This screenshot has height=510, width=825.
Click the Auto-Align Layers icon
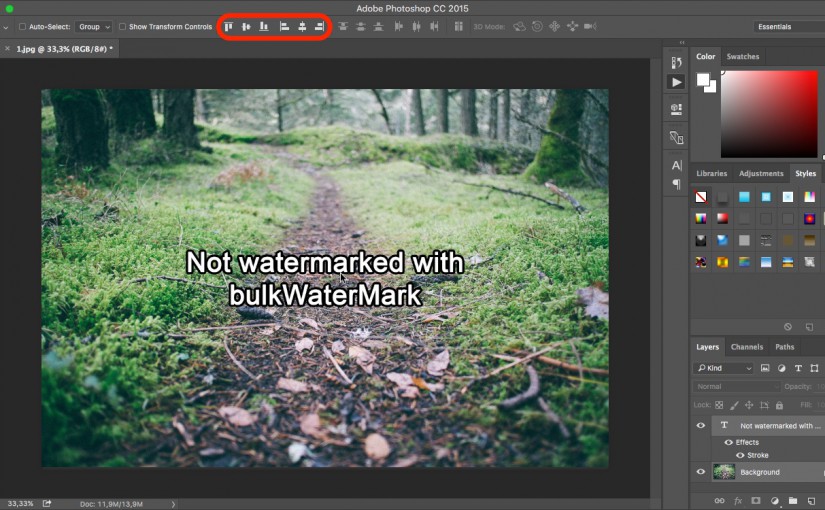tap(458, 26)
